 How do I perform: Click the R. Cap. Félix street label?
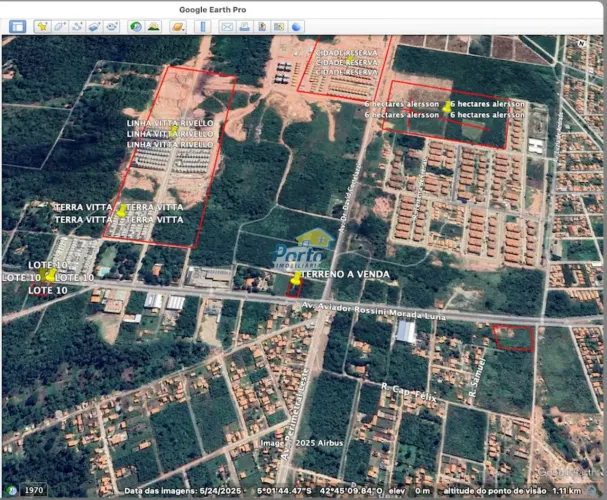click(409, 392)
